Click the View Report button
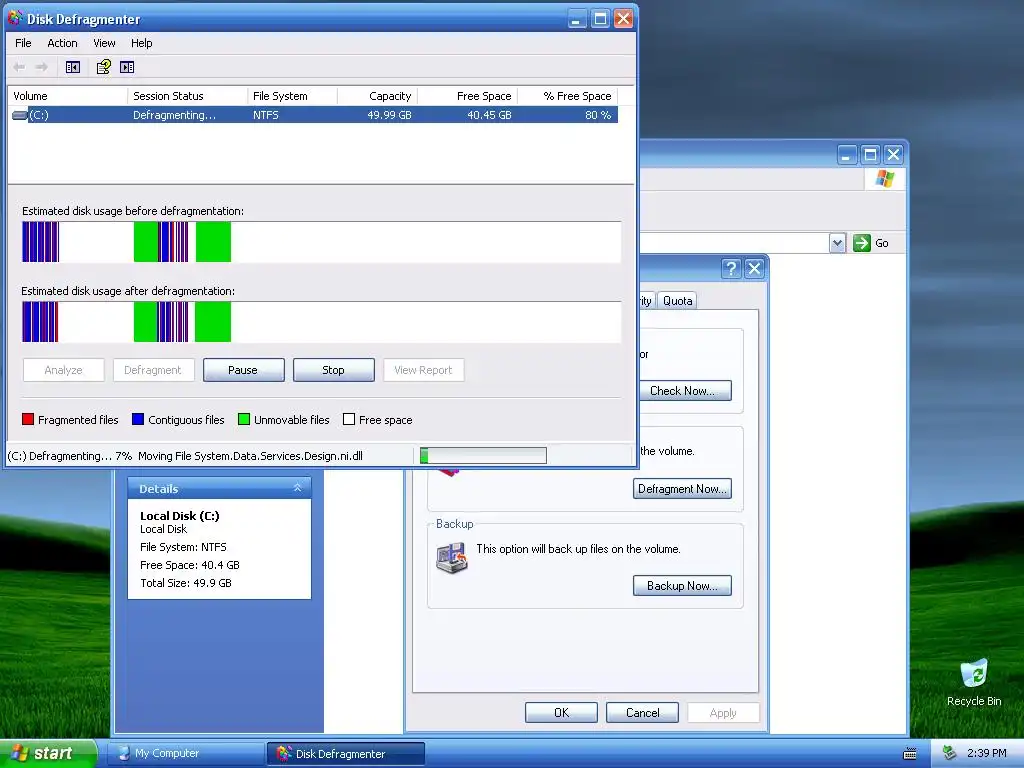This screenshot has height=768, width=1024. [423, 370]
